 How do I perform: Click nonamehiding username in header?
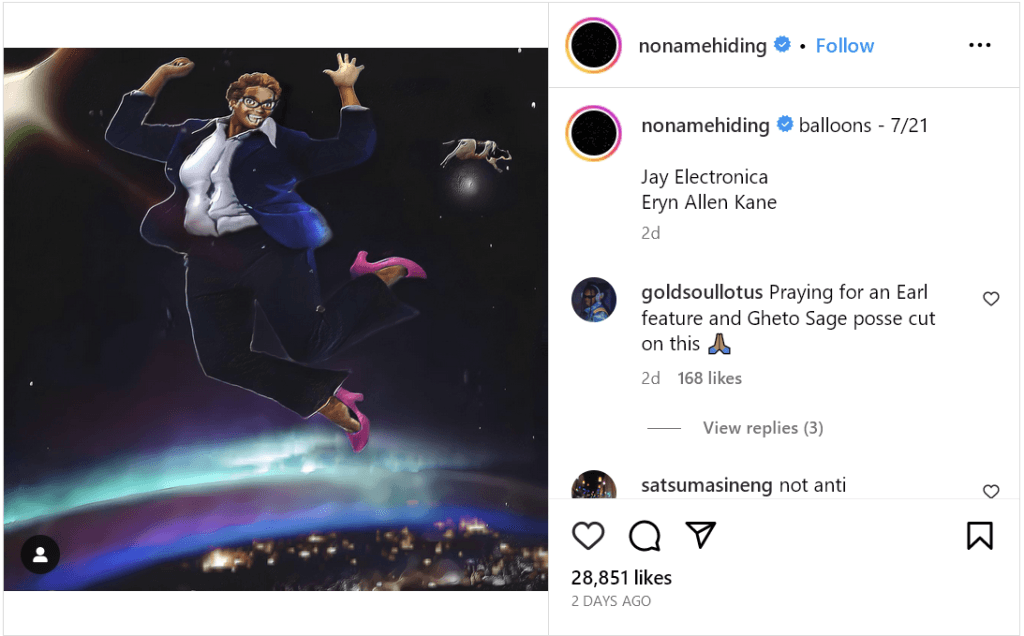pos(702,46)
